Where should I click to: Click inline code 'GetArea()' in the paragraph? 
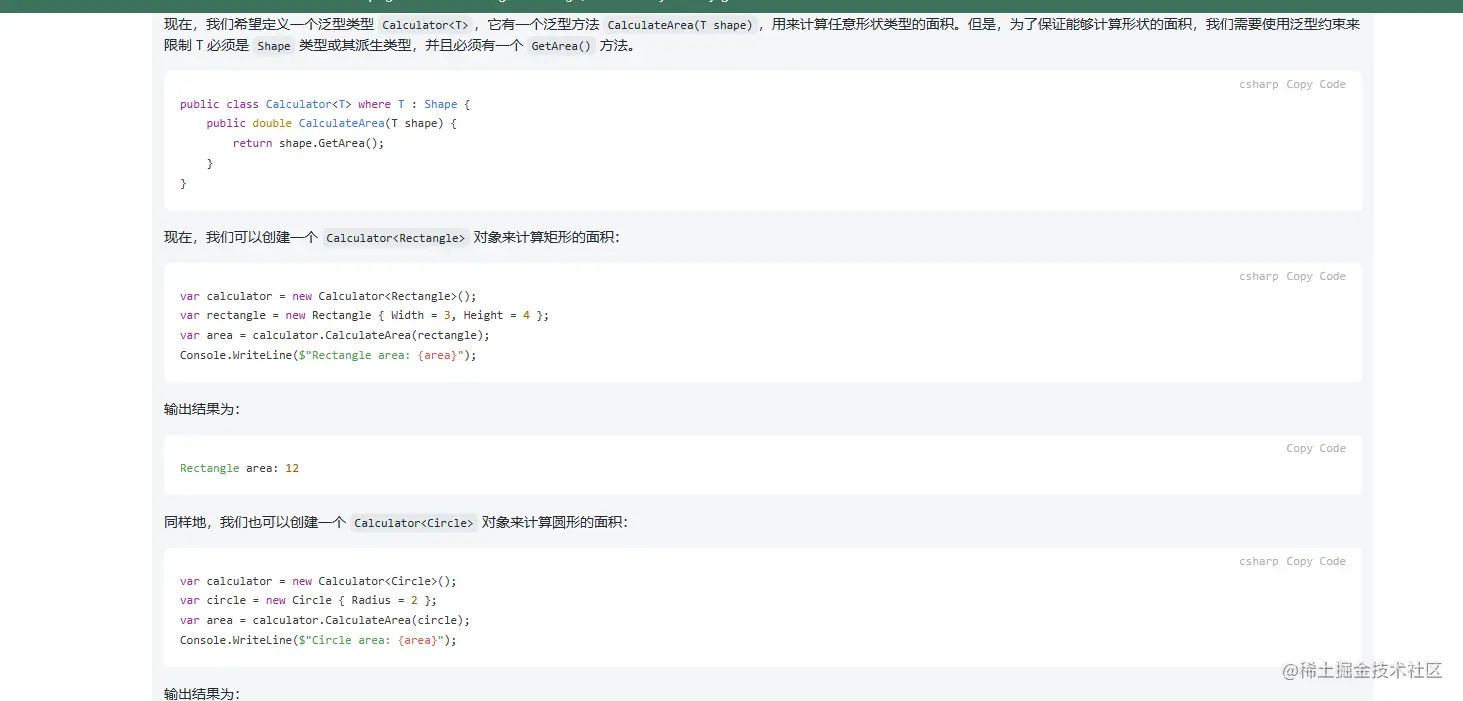(x=561, y=46)
